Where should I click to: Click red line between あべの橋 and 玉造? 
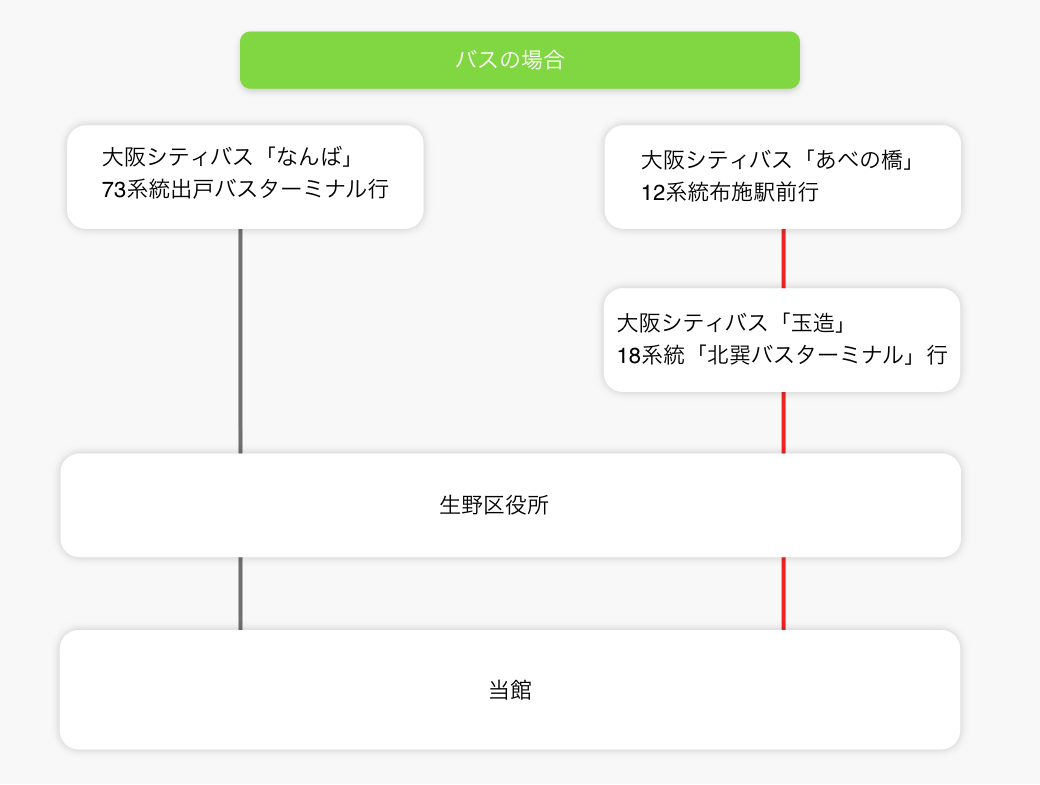tap(783, 258)
